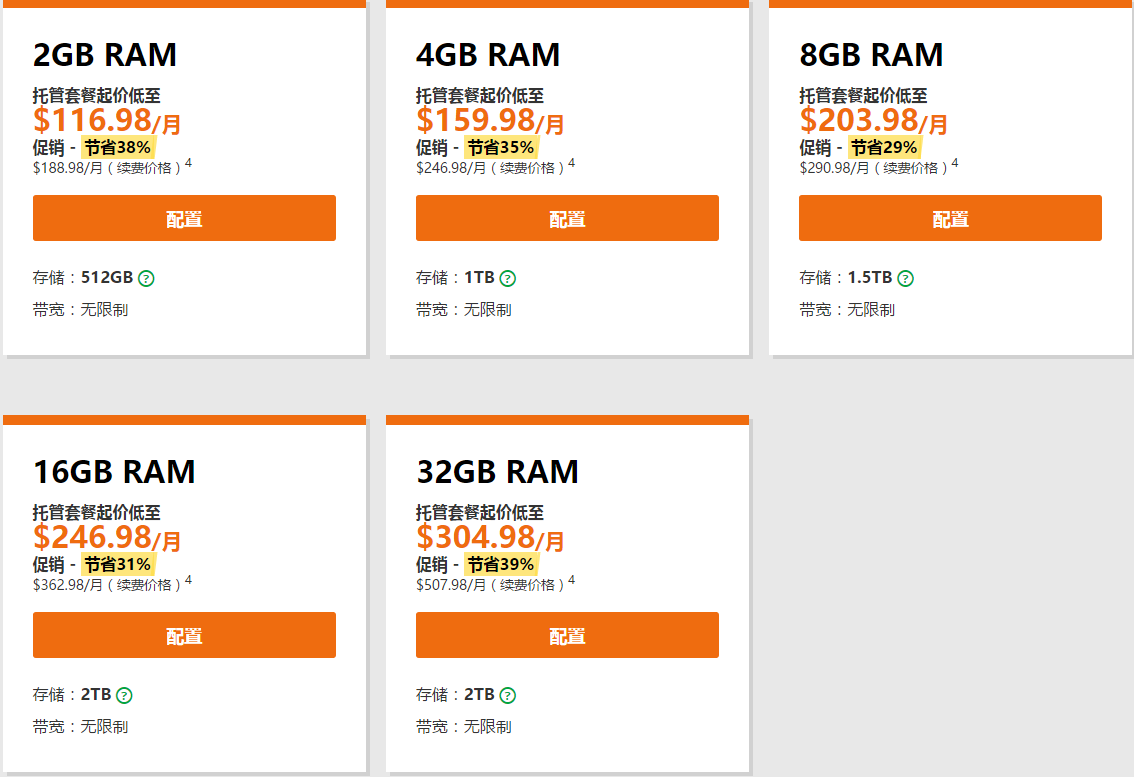Open footnote 4 next to $507.98 renewal price
The height and width of the screenshot is (777, 1134).
click(x=572, y=580)
